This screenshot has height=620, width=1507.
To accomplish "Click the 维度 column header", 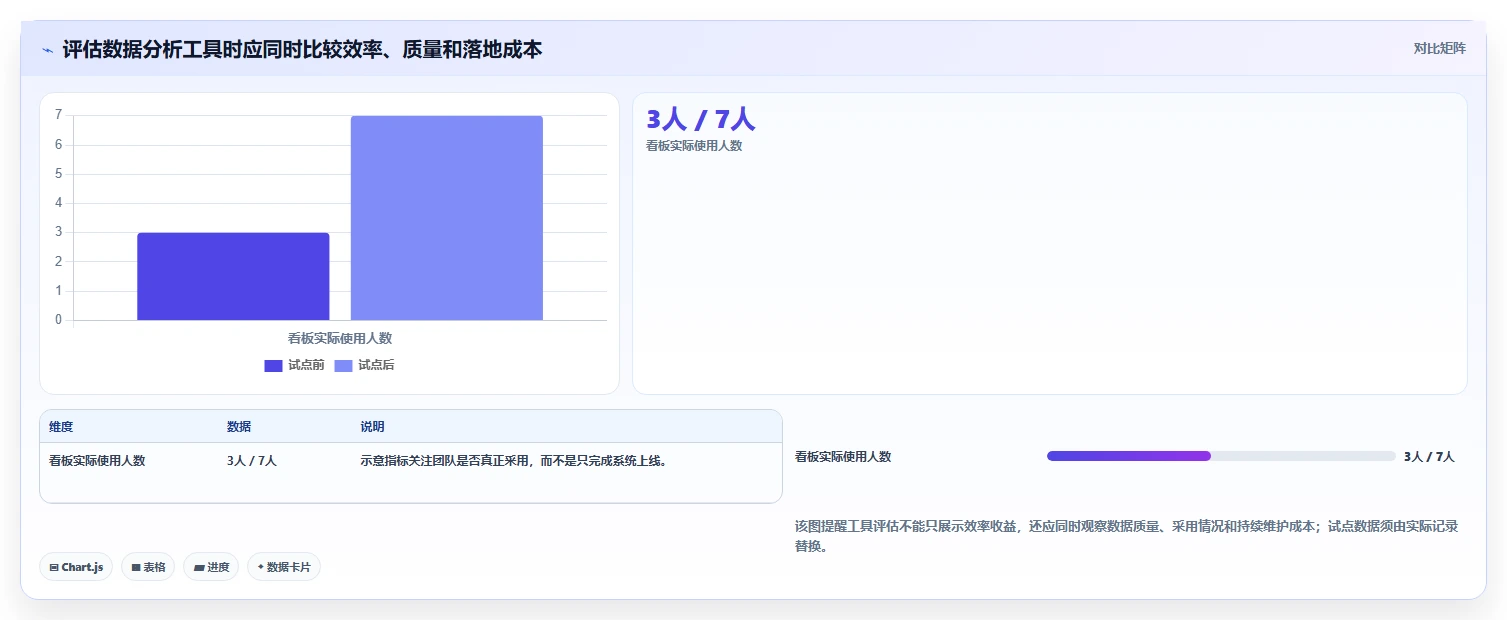I will (61, 427).
